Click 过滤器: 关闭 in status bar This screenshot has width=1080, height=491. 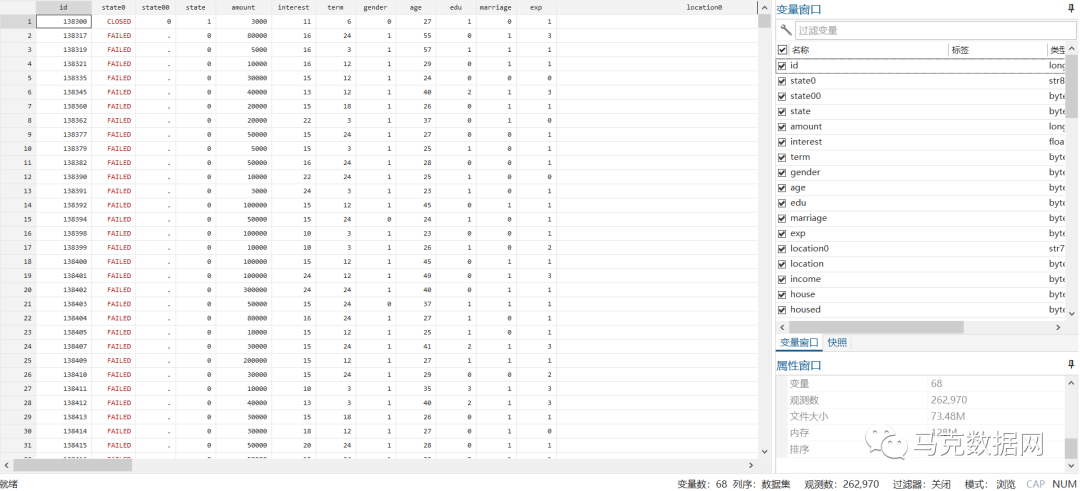[x=923, y=484]
